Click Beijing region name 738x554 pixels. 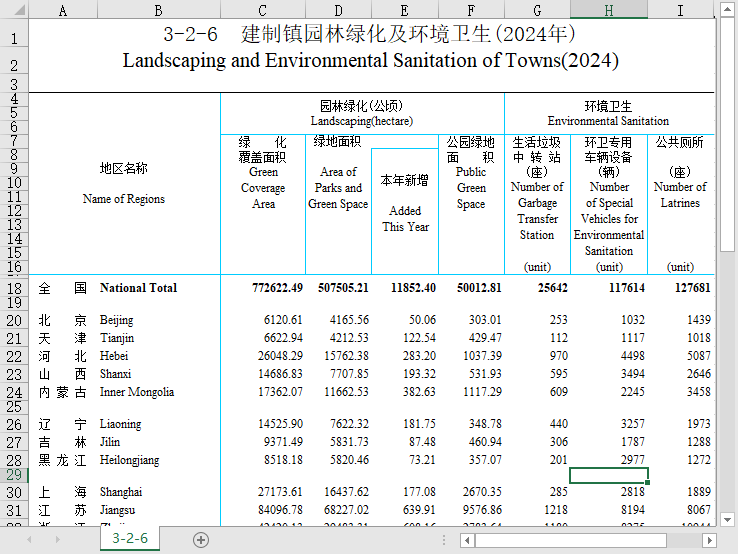click(x=116, y=320)
